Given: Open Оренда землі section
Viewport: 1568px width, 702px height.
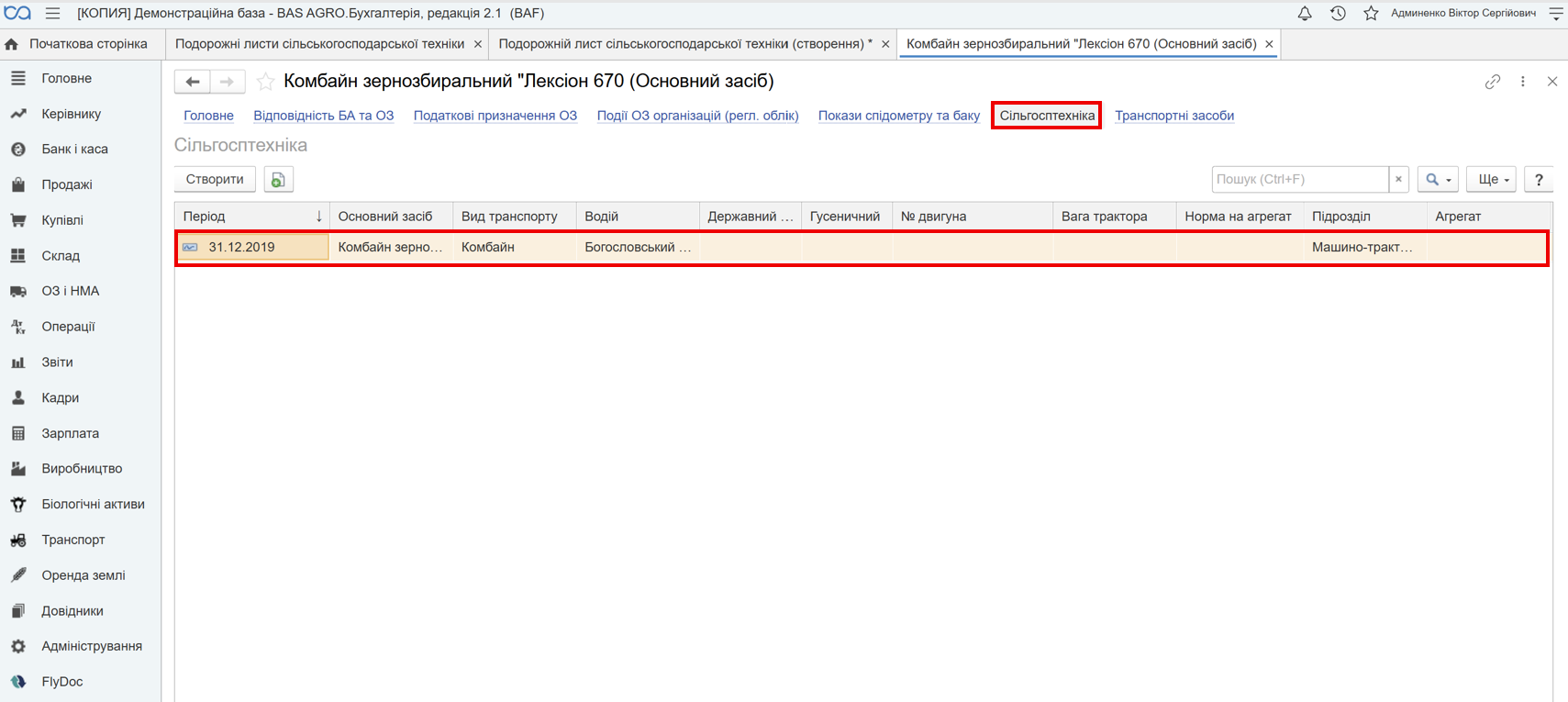Looking at the screenshot, I should click(x=83, y=574).
